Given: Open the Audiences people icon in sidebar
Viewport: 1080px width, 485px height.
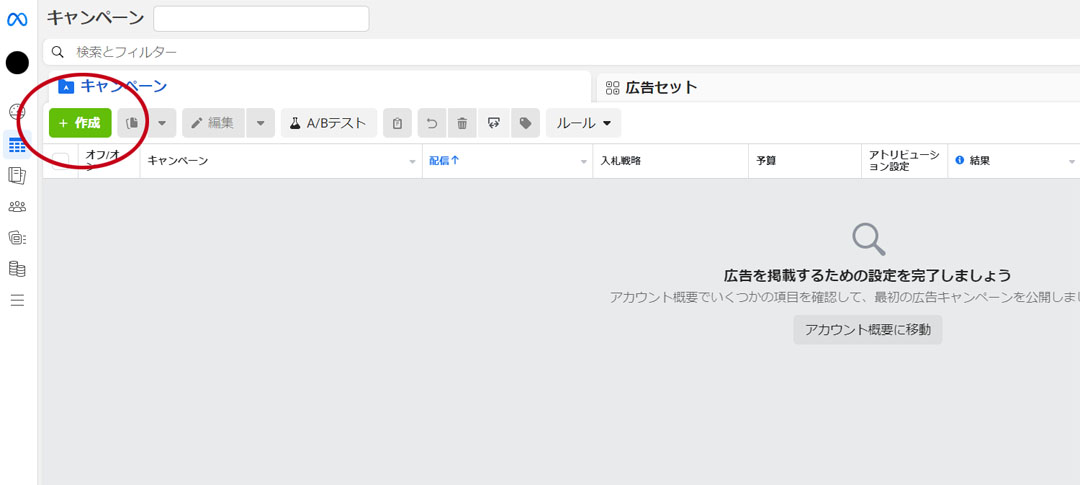Looking at the screenshot, I should tap(17, 207).
